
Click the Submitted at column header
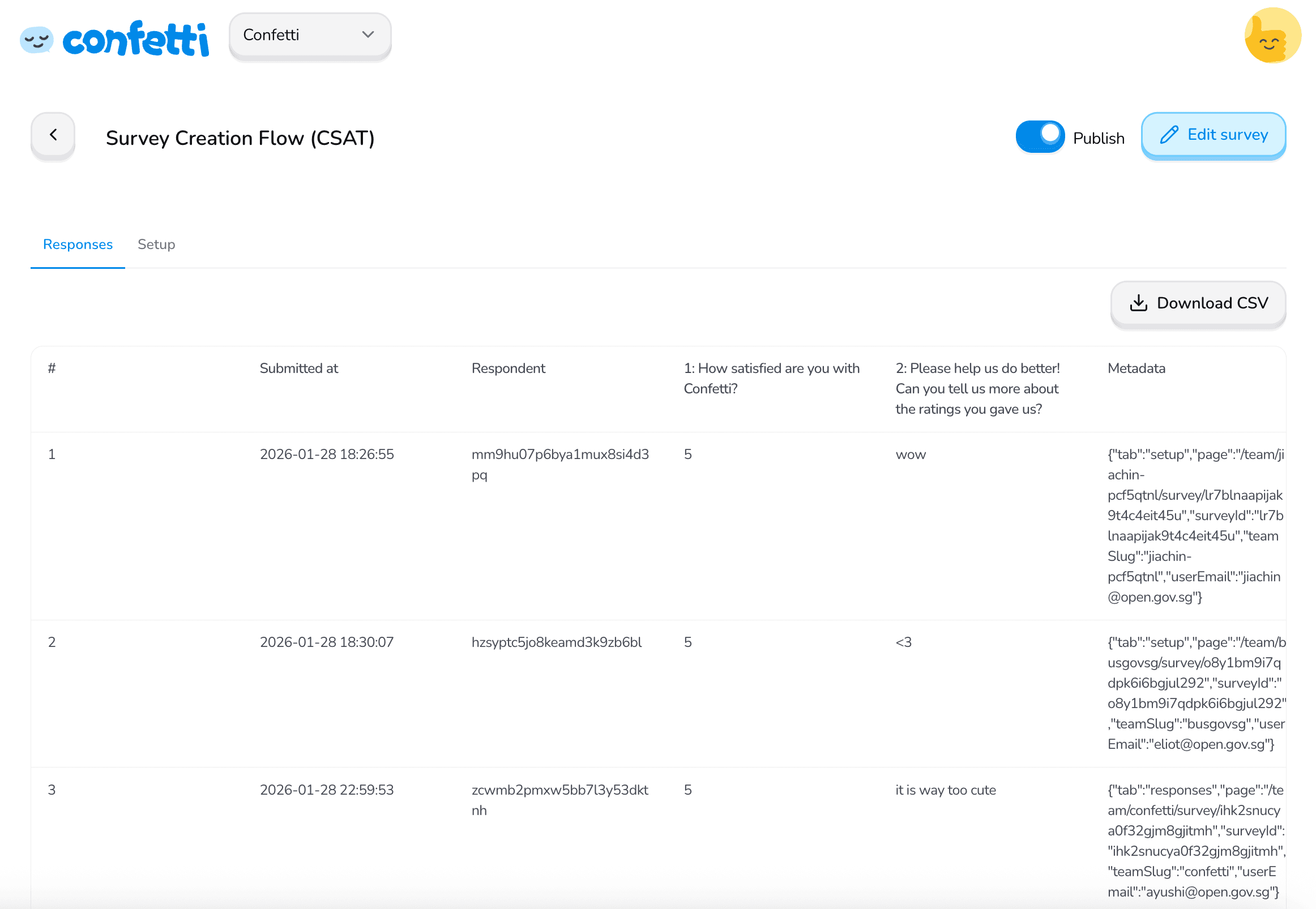[299, 368]
